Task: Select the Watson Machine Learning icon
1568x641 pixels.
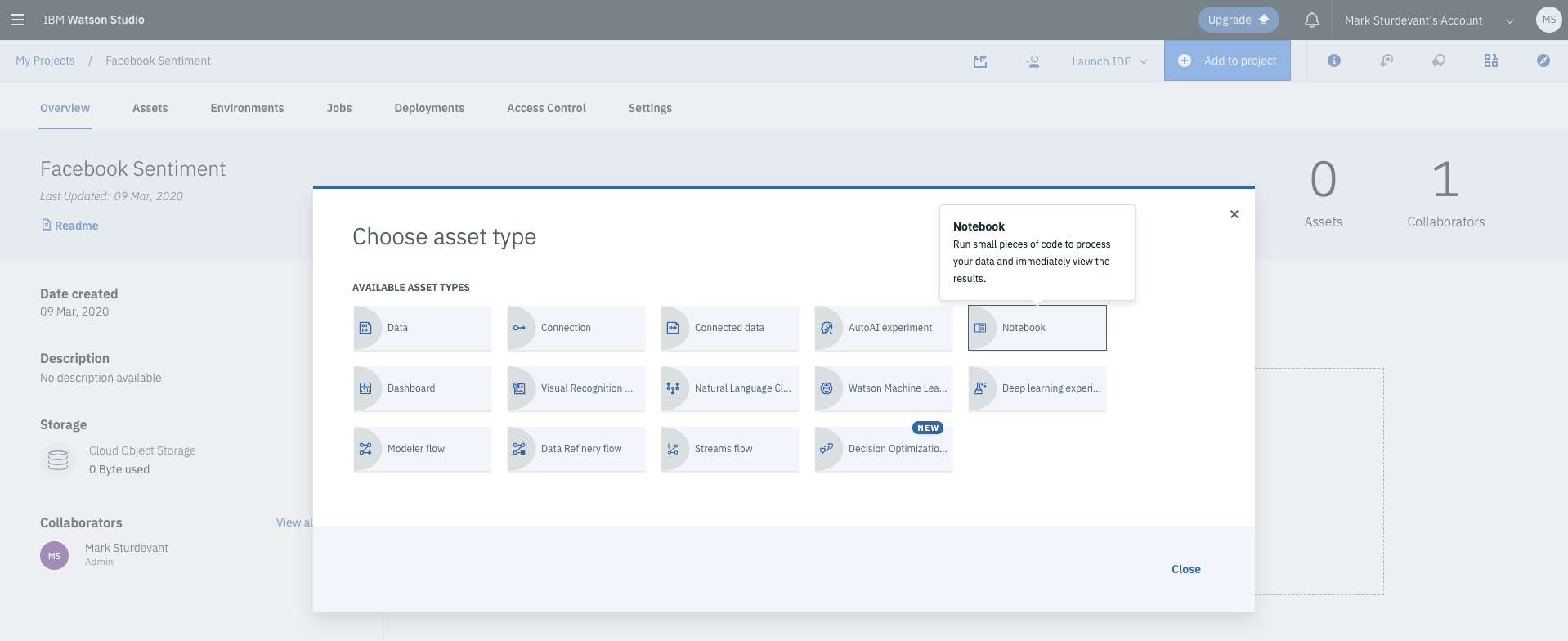Action: pyautogui.click(x=827, y=388)
